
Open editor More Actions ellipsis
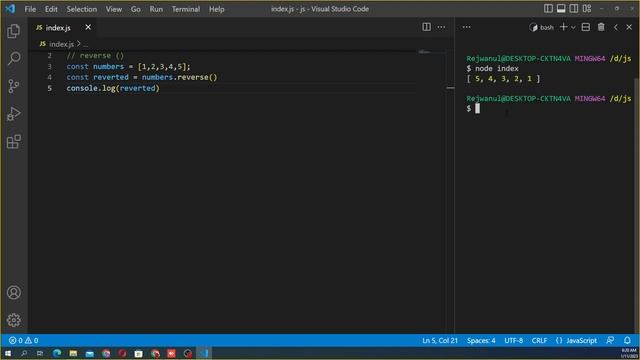click(441, 27)
